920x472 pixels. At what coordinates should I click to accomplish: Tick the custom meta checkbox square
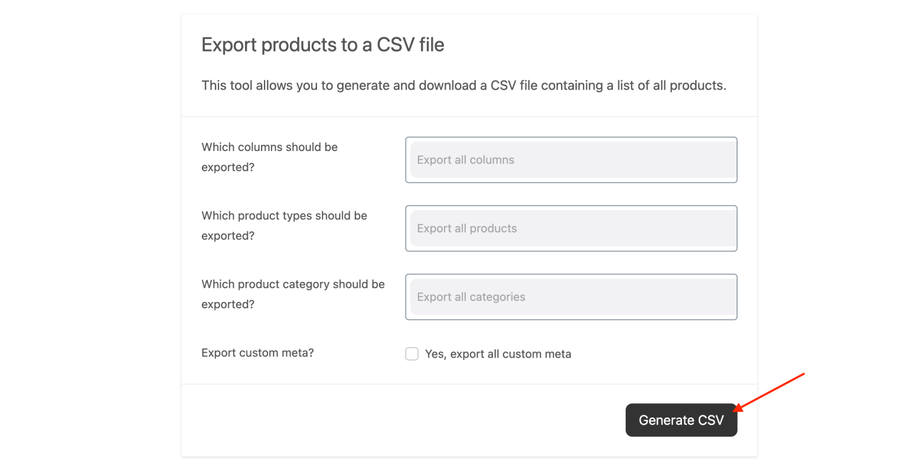(x=412, y=353)
